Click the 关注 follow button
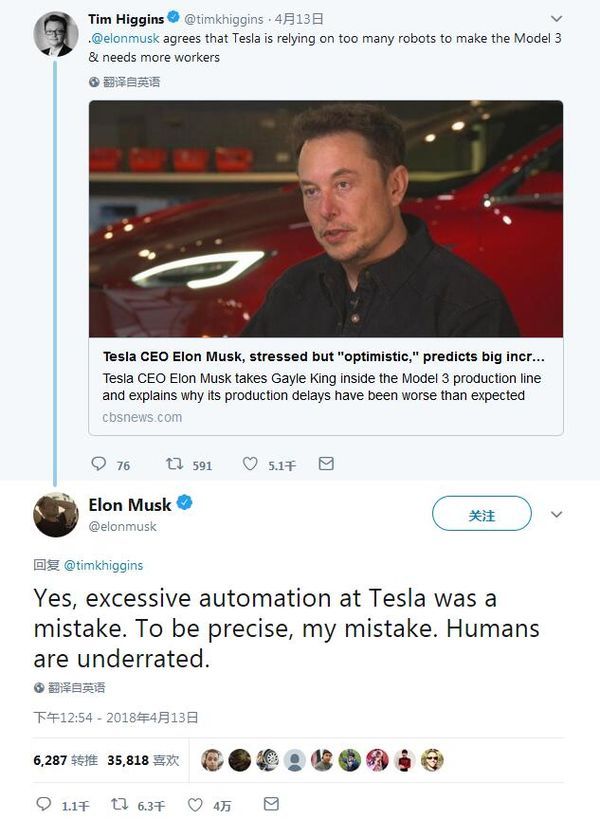This screenshot has width=600, height=837. coord(481,514)
